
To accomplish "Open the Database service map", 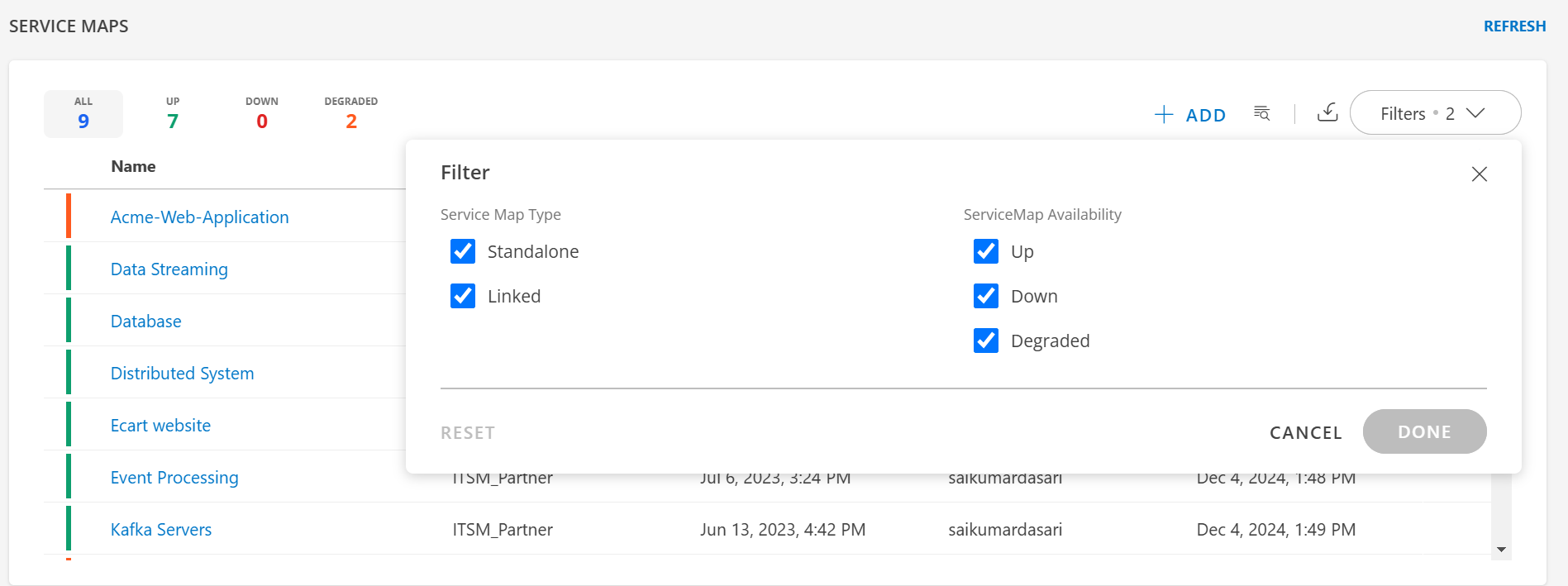I will pyautogui.click(x=146, y=321).
